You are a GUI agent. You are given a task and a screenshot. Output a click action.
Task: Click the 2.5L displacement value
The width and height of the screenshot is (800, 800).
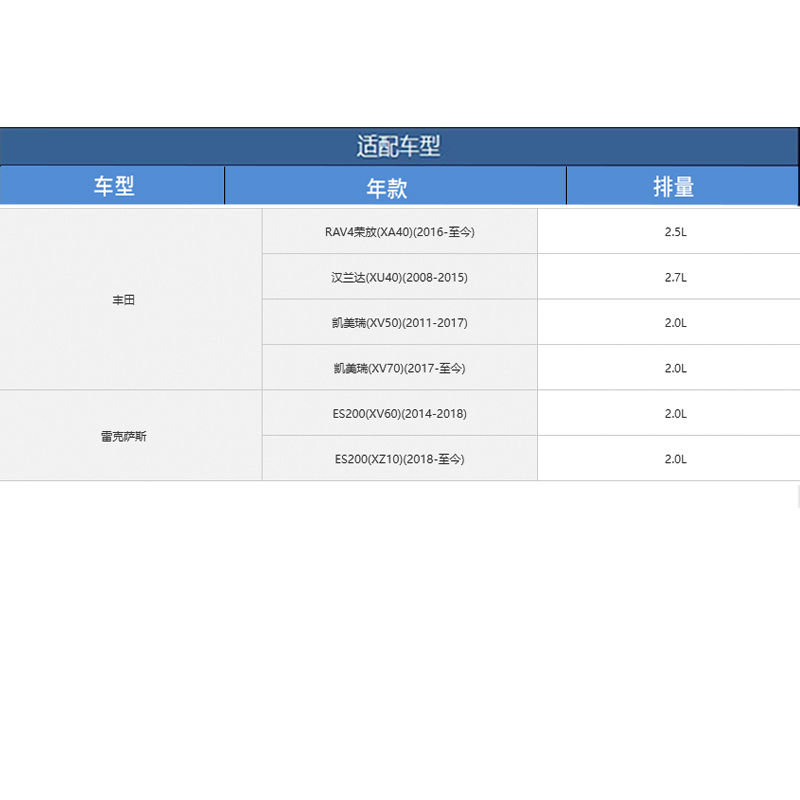click(x=675, y=232)
